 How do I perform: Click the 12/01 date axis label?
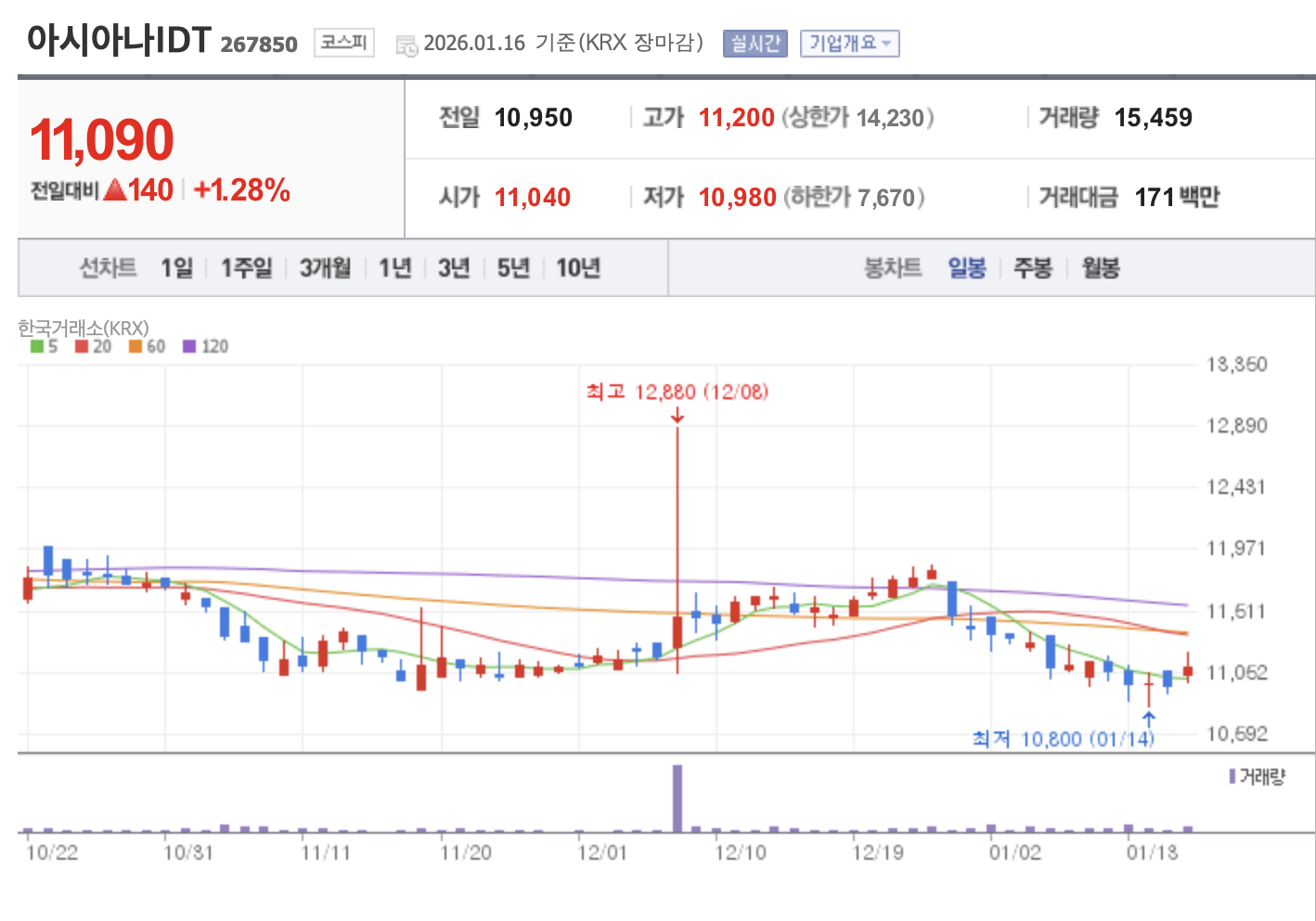tap(601, 852)
